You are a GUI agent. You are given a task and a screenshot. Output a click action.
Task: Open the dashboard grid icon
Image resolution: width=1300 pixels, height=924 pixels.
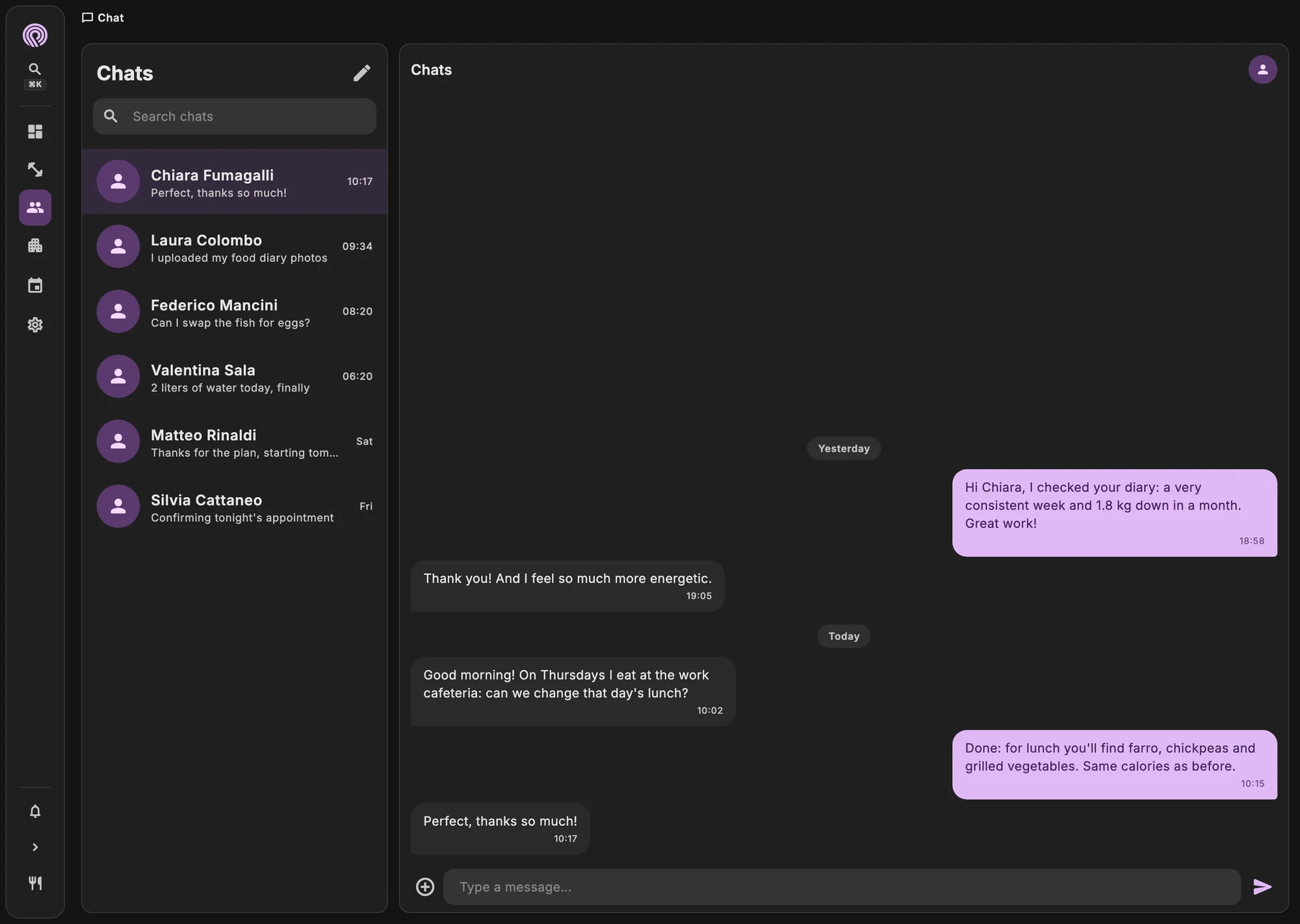click(35, 132)
